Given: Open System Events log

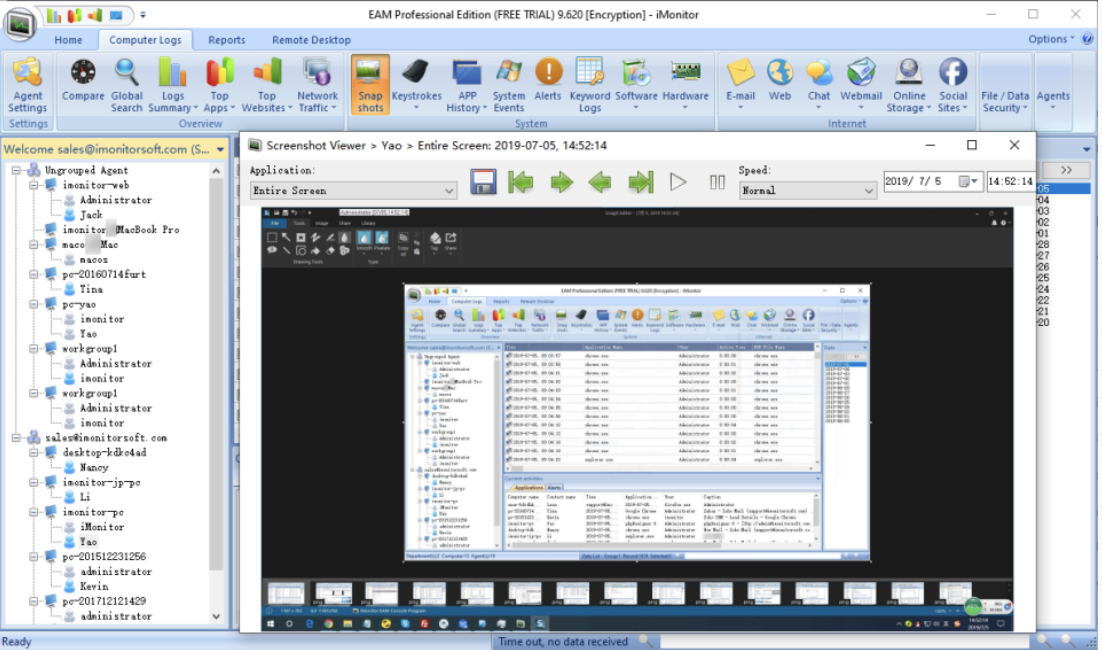Looking at the screenshot, I should (x=509, y=86).
